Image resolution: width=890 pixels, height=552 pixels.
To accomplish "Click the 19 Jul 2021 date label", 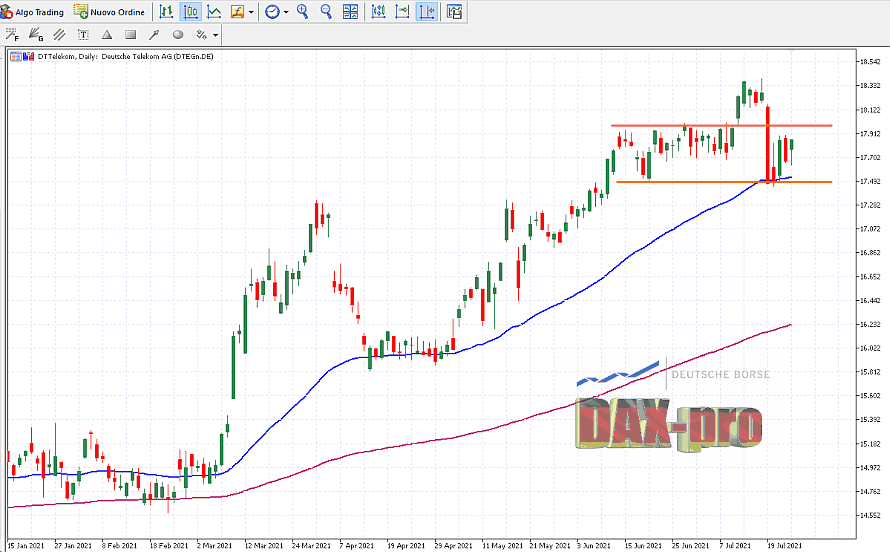I will coord(784,546).
